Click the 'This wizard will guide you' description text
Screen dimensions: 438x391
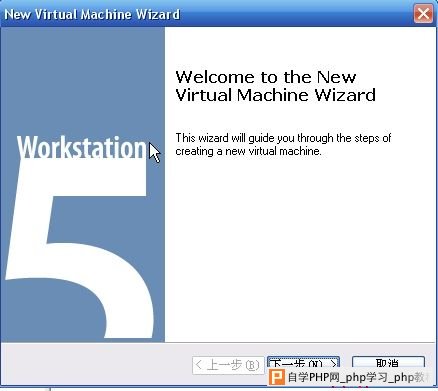pyautogui.click(x=283, y=144)
